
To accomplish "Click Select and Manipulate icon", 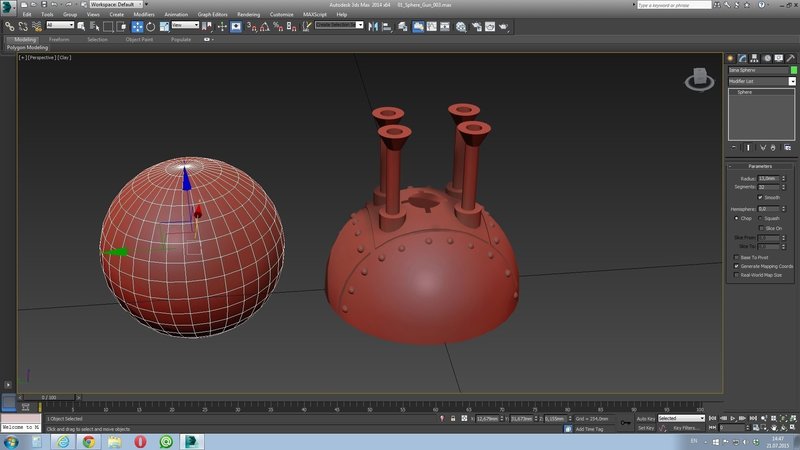I will (222, 26).
